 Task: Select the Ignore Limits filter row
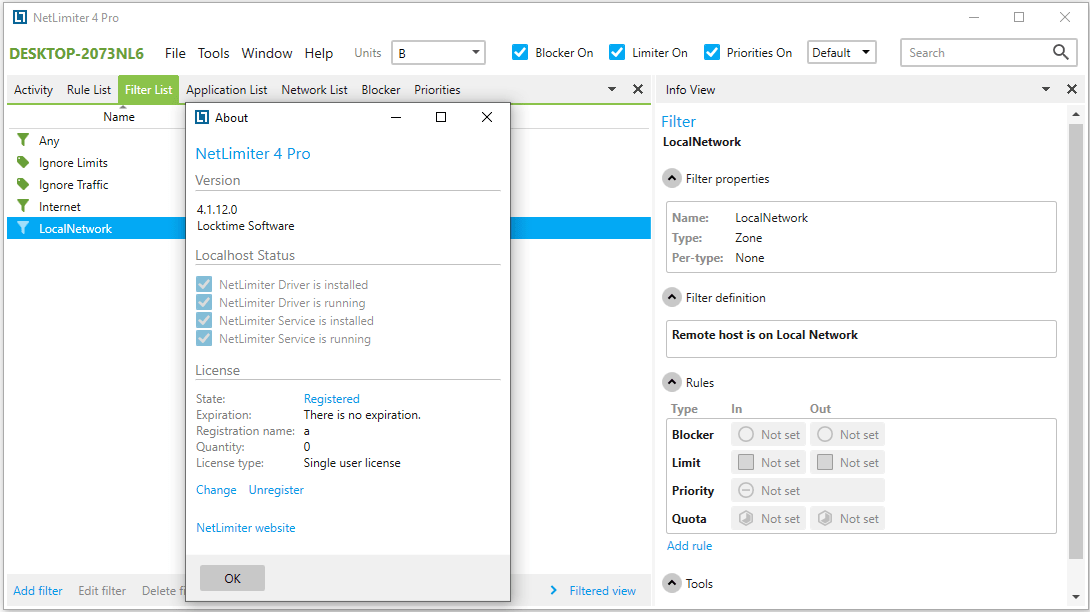tap(97, 162)
